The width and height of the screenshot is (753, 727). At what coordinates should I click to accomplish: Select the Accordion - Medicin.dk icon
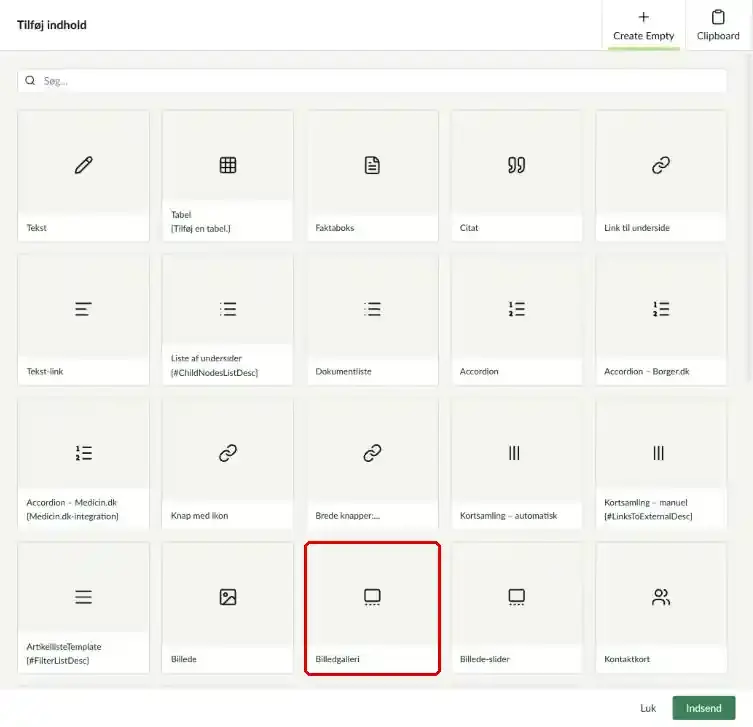click(84, 453)
